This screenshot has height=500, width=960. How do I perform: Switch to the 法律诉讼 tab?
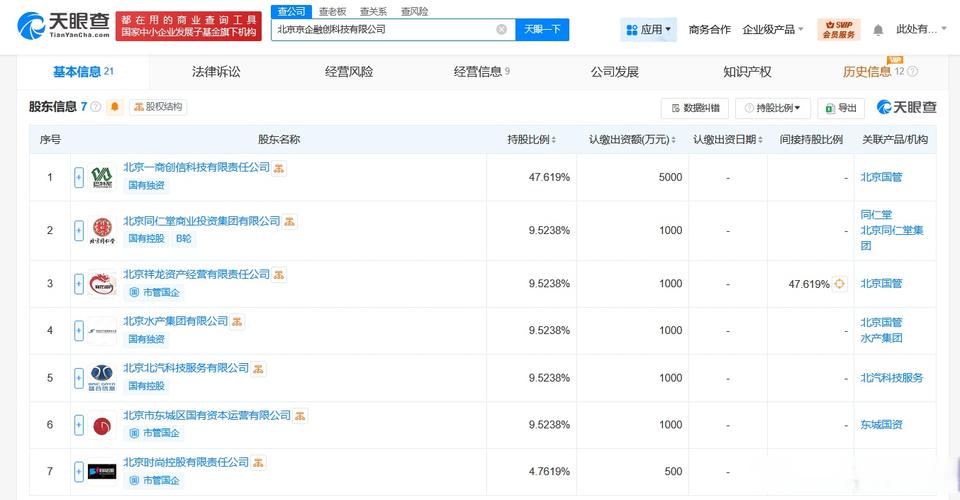[216, 72]
